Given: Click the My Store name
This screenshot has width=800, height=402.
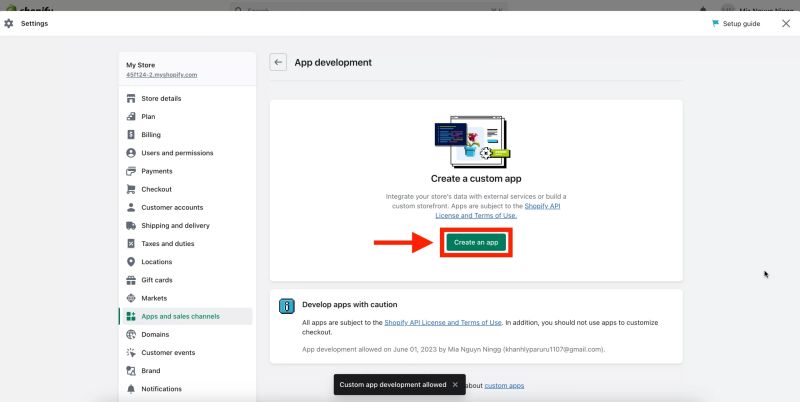Looking at the screenshot, I should click(140, 65).
